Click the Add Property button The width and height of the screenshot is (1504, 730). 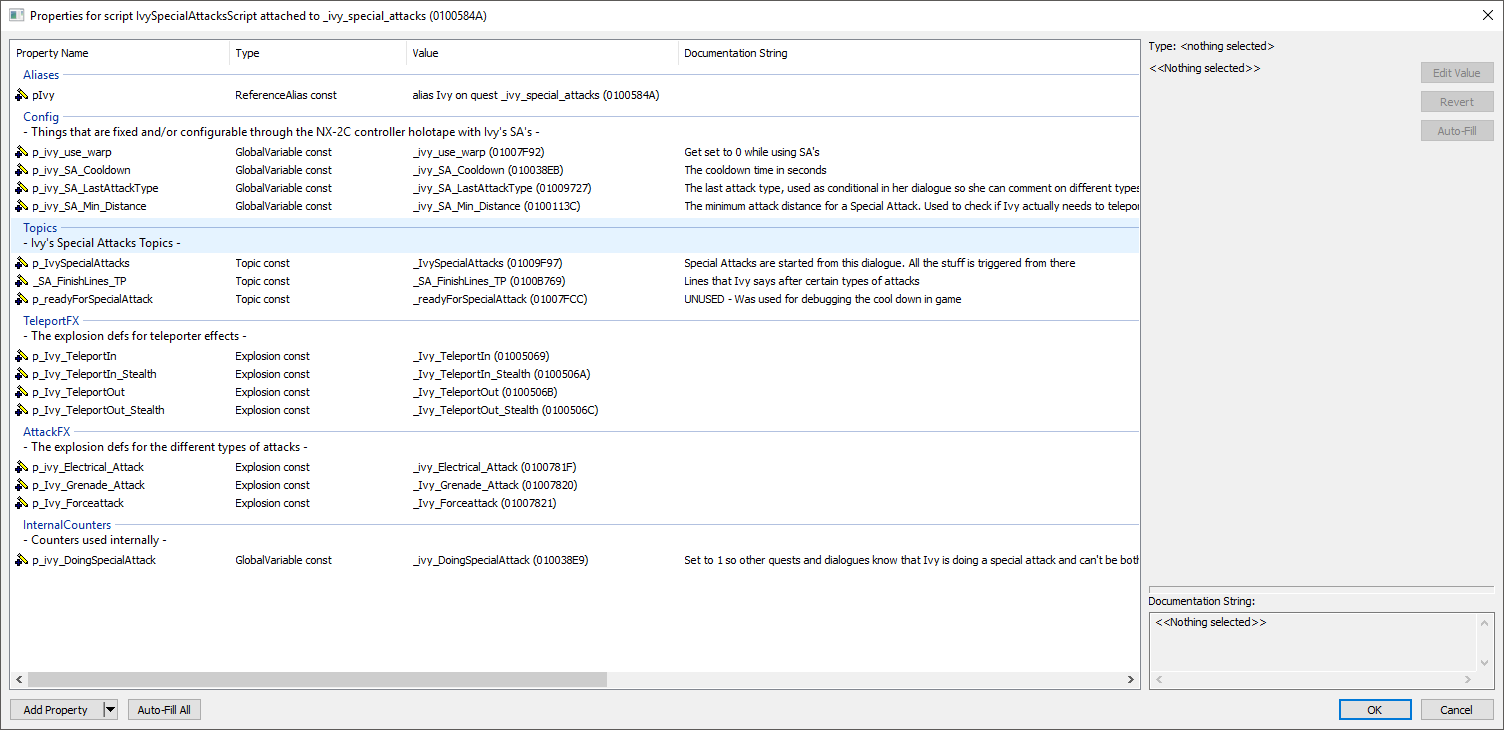(x=56, y=710)
